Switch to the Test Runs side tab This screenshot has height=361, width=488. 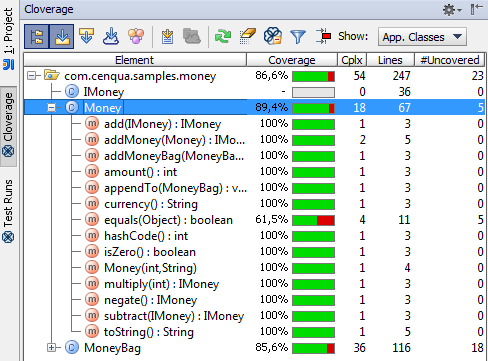8,211
